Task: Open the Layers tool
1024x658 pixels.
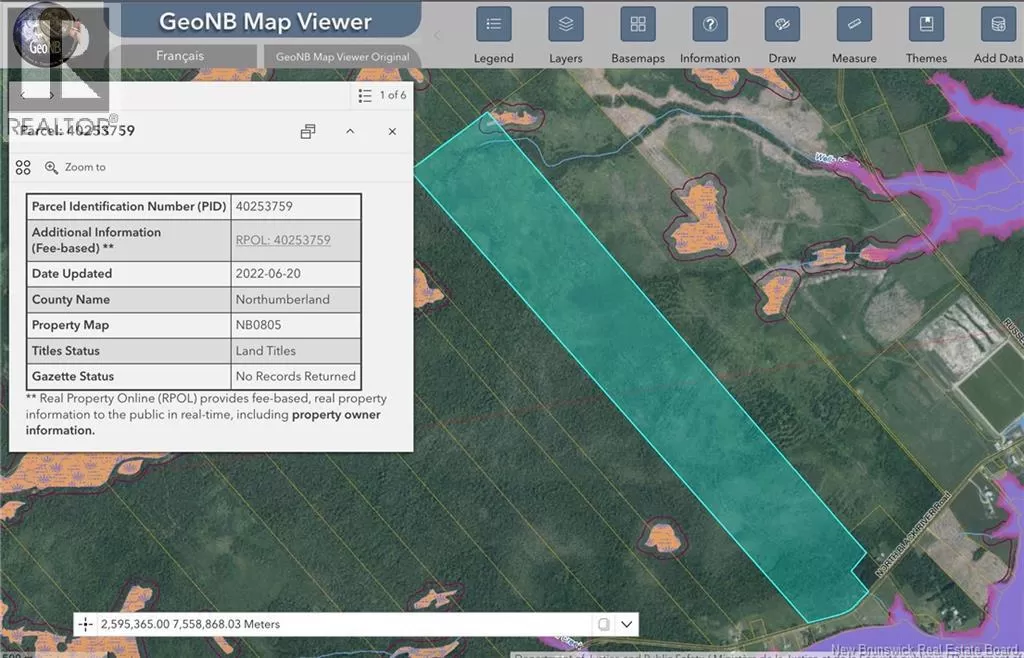Action: [x=566, y=24]
